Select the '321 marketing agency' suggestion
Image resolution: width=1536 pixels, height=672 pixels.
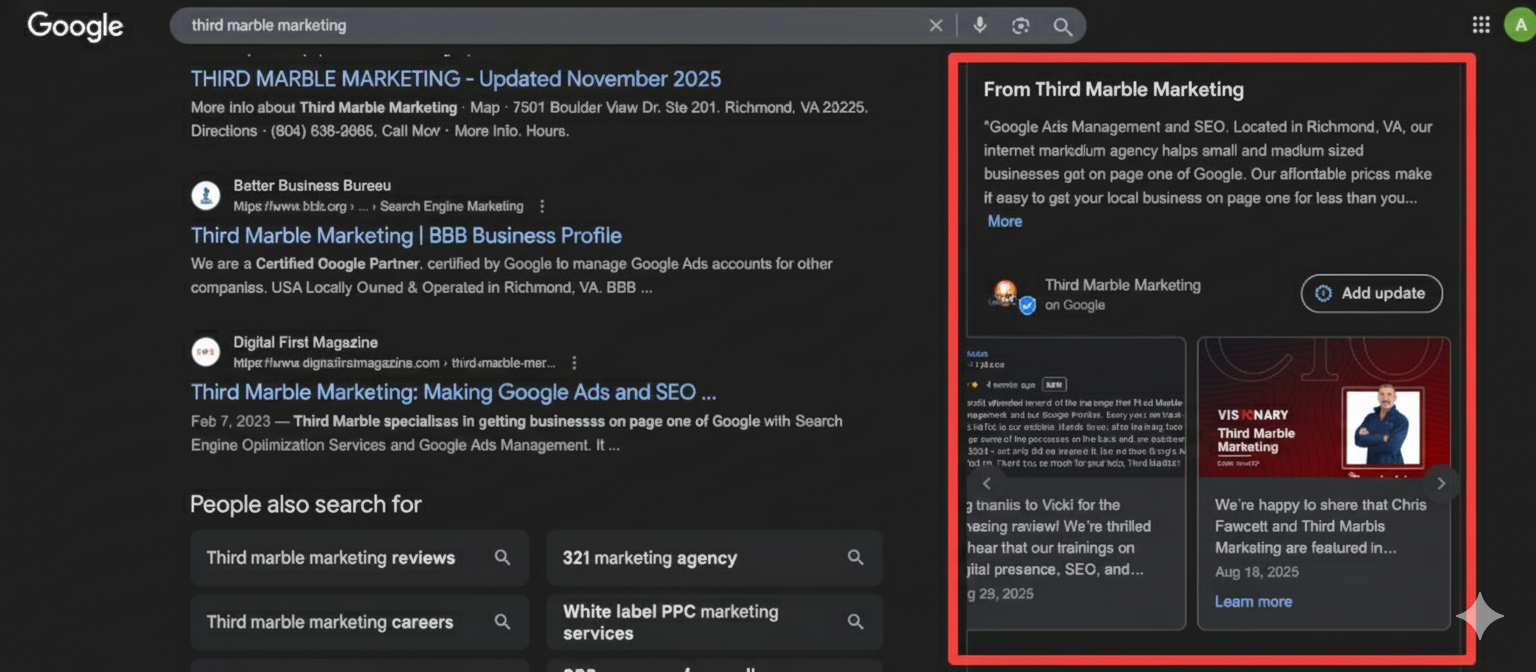click(714, 558)
